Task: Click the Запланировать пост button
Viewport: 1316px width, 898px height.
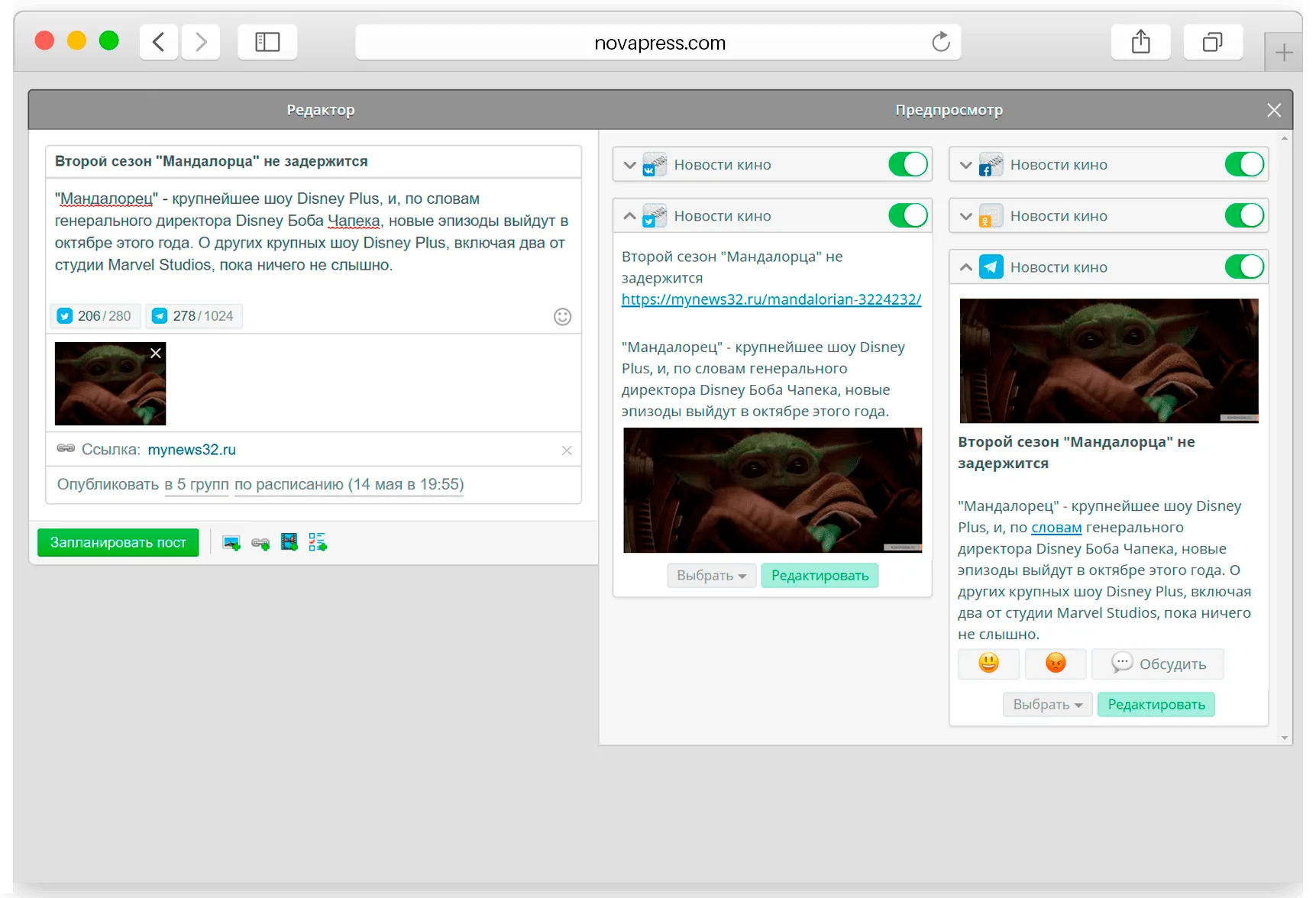Action: 118,543
